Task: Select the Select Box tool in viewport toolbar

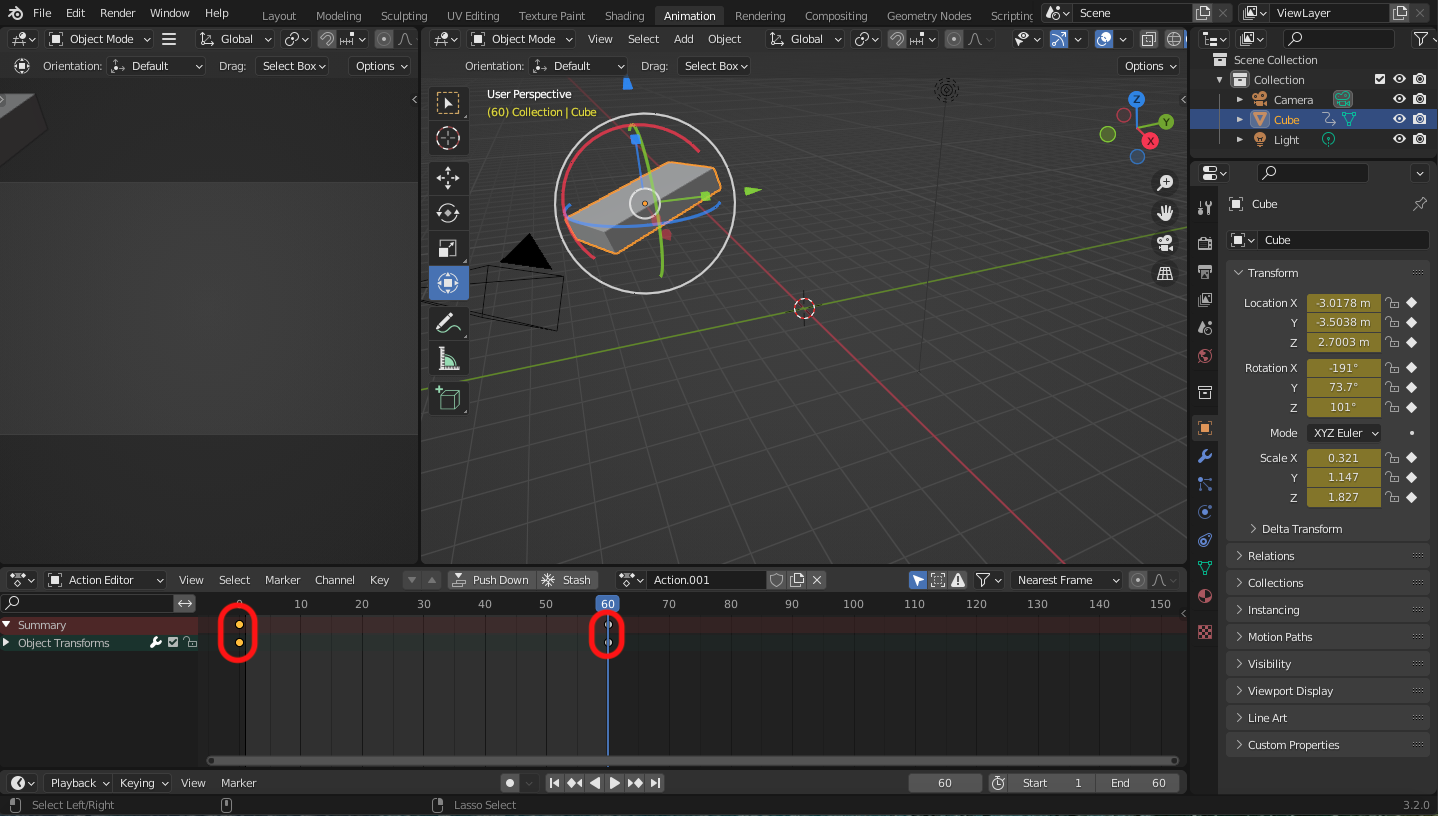Action: coord(448,103)
